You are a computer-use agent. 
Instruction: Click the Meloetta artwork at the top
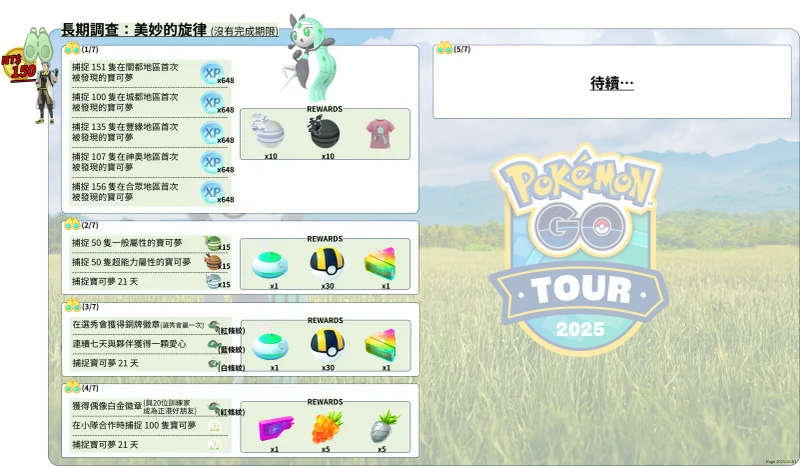click(310, 57)
